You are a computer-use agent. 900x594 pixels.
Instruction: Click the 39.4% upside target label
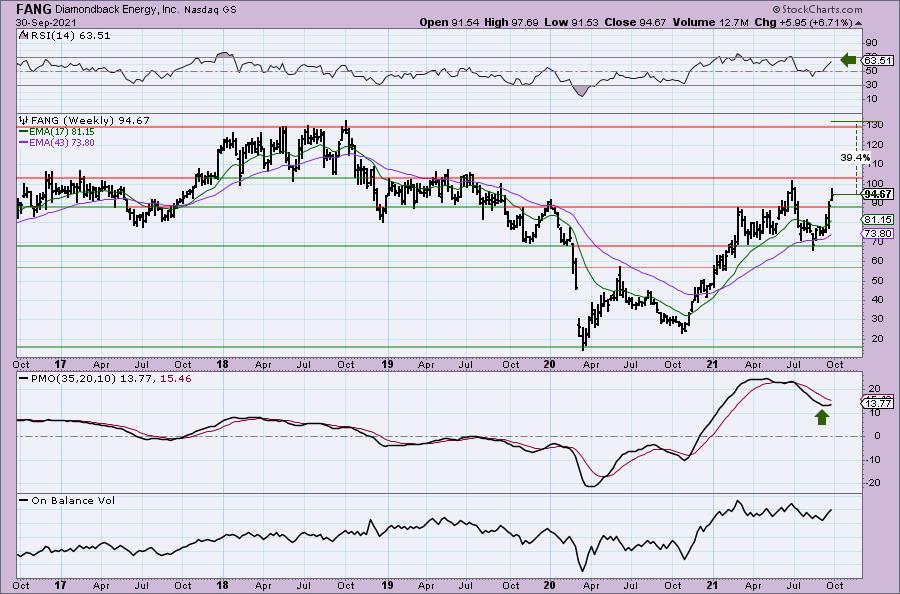click(x=855, y=158)
